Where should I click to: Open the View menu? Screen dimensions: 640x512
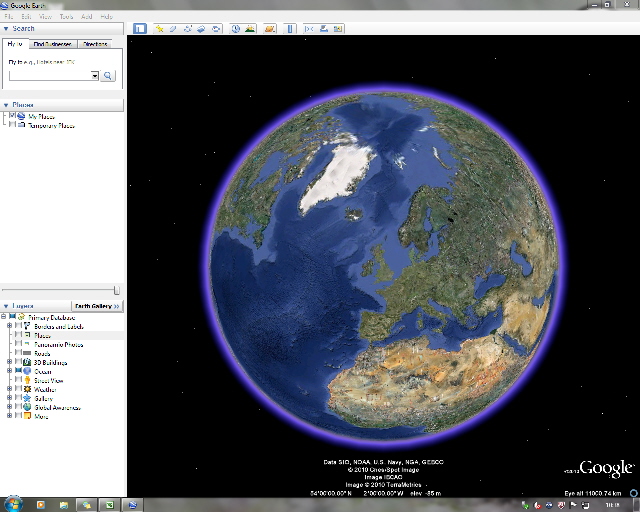tap(45, 17)
